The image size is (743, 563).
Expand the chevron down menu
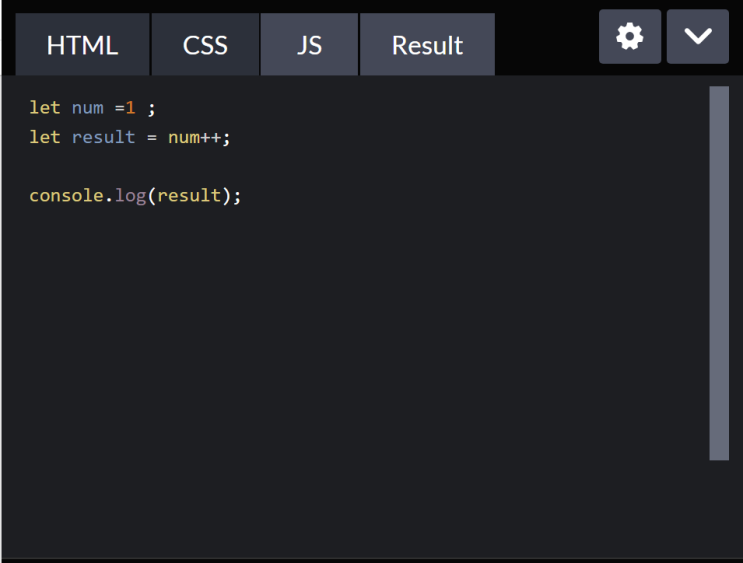pos(698,36)
